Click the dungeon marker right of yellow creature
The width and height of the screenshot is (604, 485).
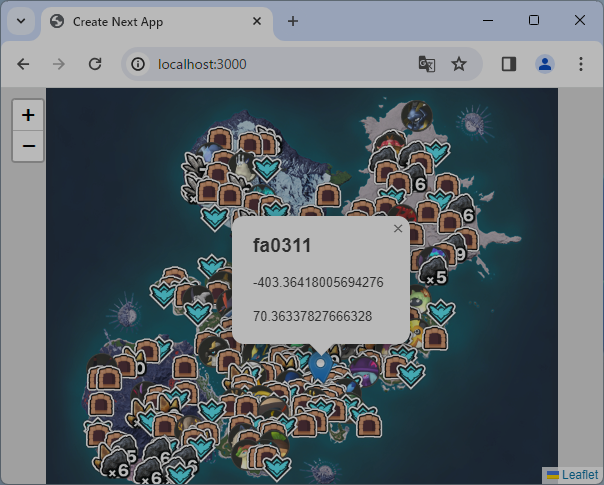point(435,338)
